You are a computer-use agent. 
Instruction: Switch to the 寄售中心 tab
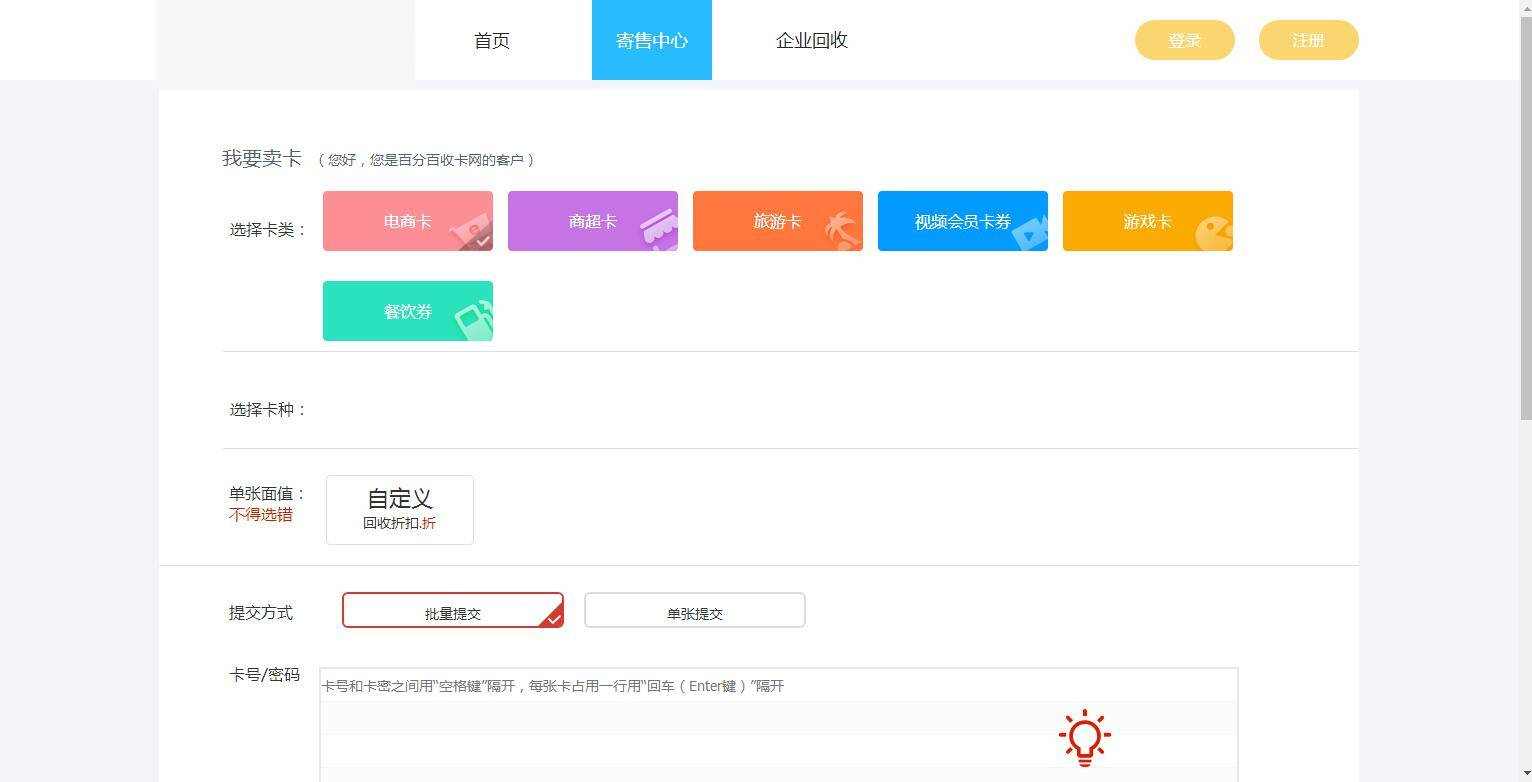651,40
